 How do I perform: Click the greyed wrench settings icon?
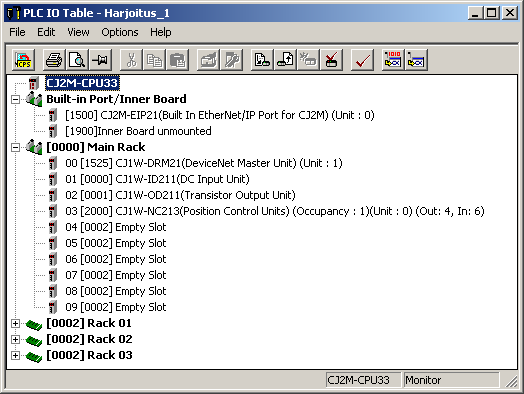pos(231,60)
